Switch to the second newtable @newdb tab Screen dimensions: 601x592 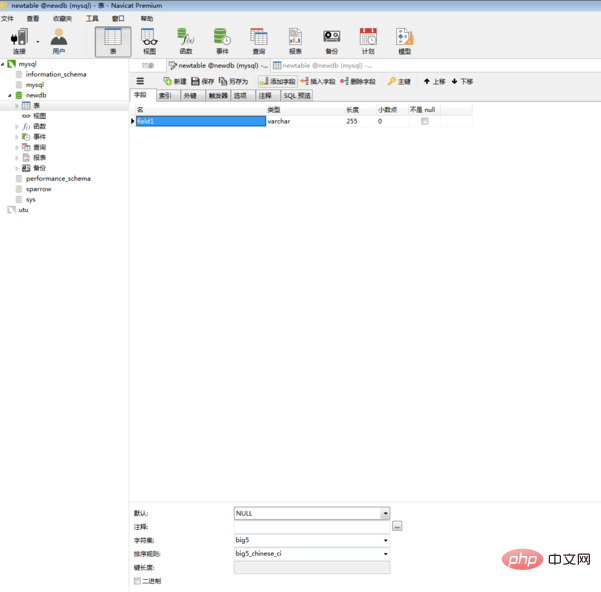(x=322, y=66)
